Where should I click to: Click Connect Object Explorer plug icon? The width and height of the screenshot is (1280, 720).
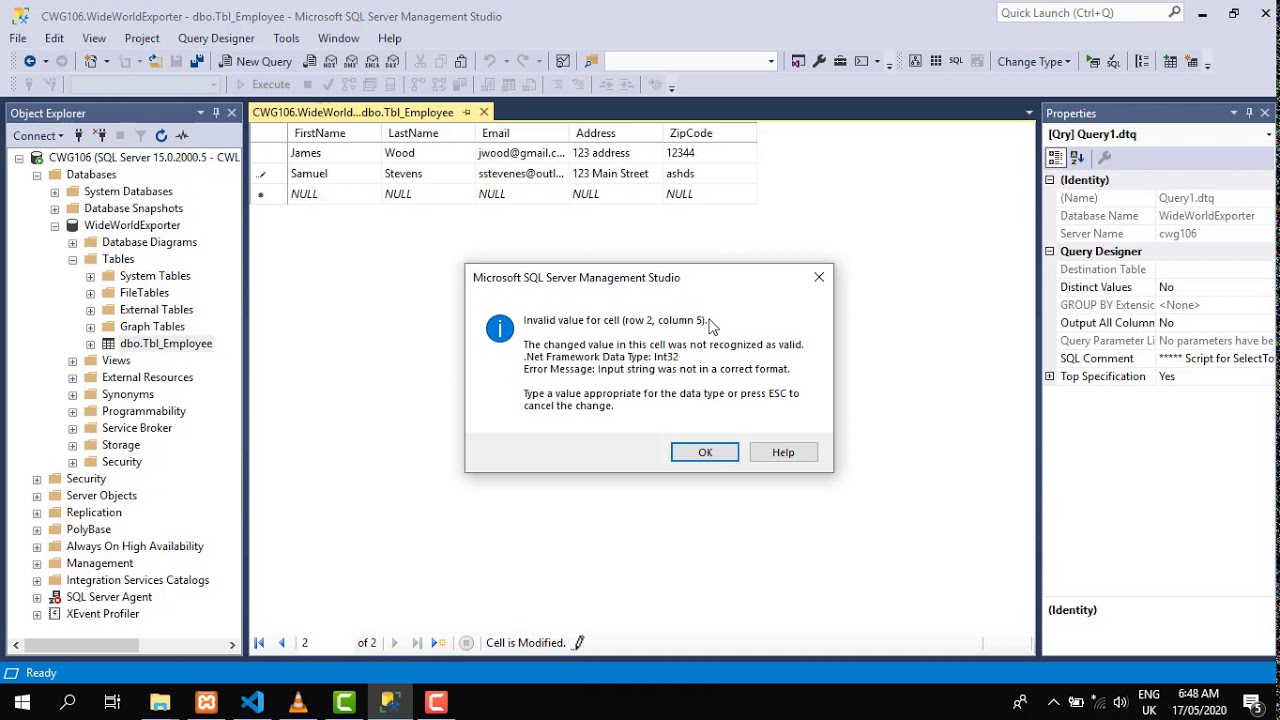pyautogui.click(x=78, y=135)
